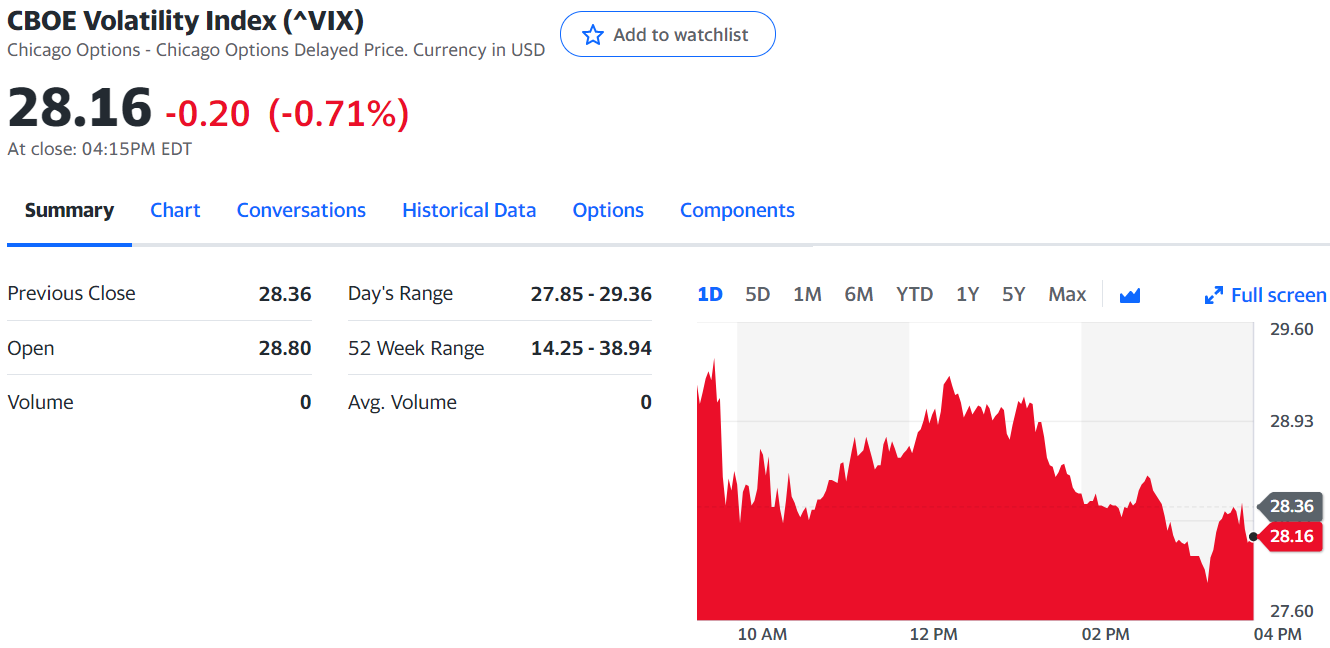Click the 10 AM time axis label
This screenshot has height=648, width=1330.
pos(762,634)
